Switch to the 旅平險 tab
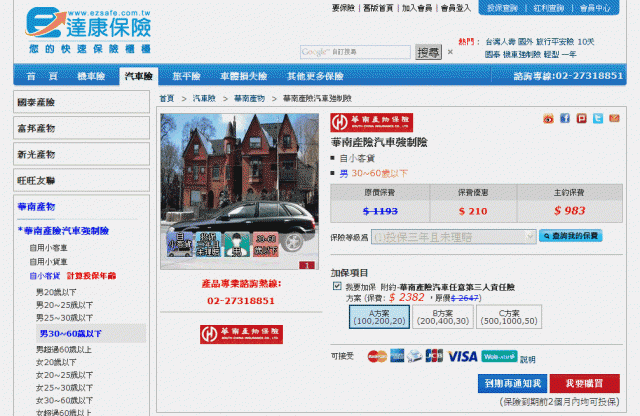640x416 pixels. pos(187,76)
